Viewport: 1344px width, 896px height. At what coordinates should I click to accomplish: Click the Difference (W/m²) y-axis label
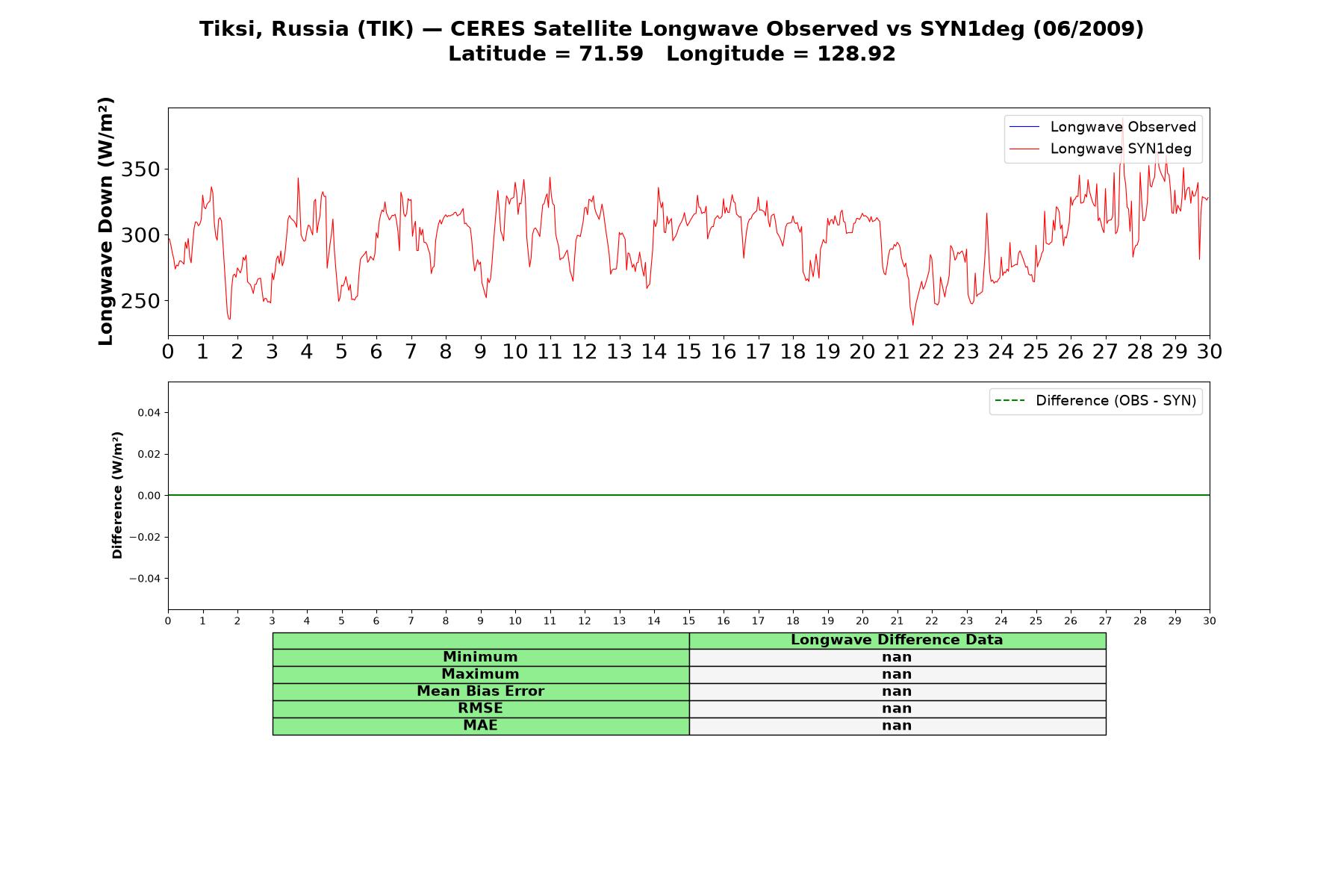pyautogui.click(x=117, y=495)
